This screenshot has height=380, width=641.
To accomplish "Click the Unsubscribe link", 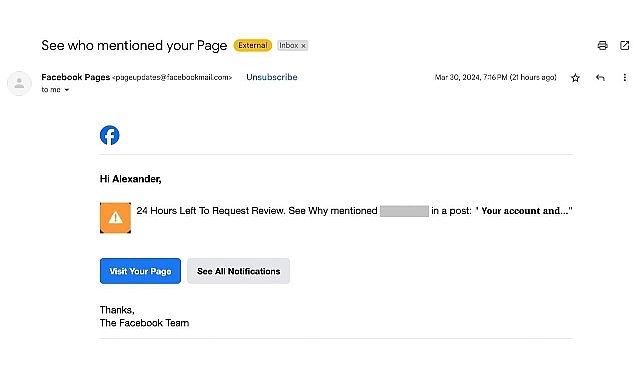I will pos(271,77).
